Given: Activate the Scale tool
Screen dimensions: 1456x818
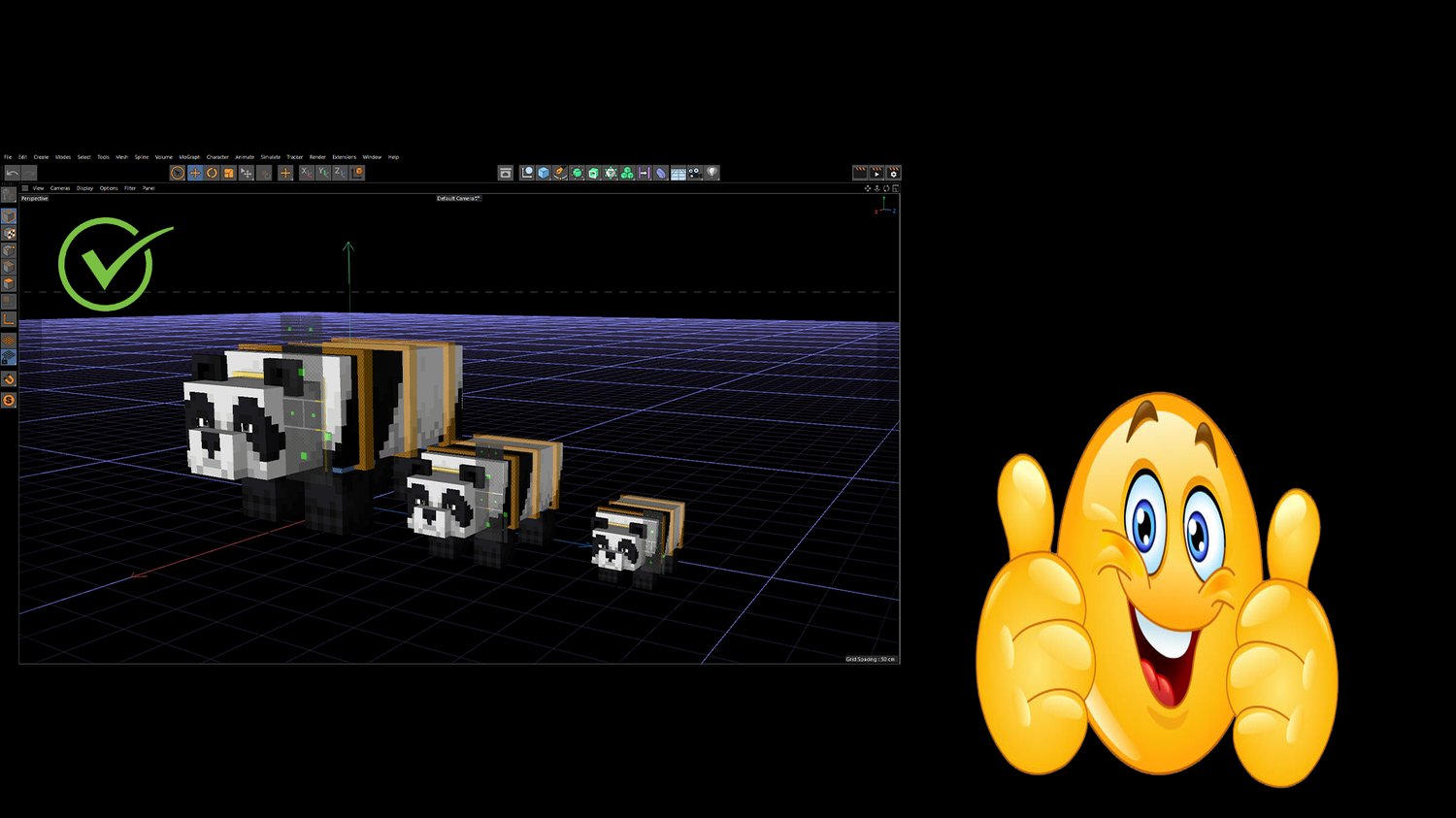Looking at the screenshot, I should point(229,173).
